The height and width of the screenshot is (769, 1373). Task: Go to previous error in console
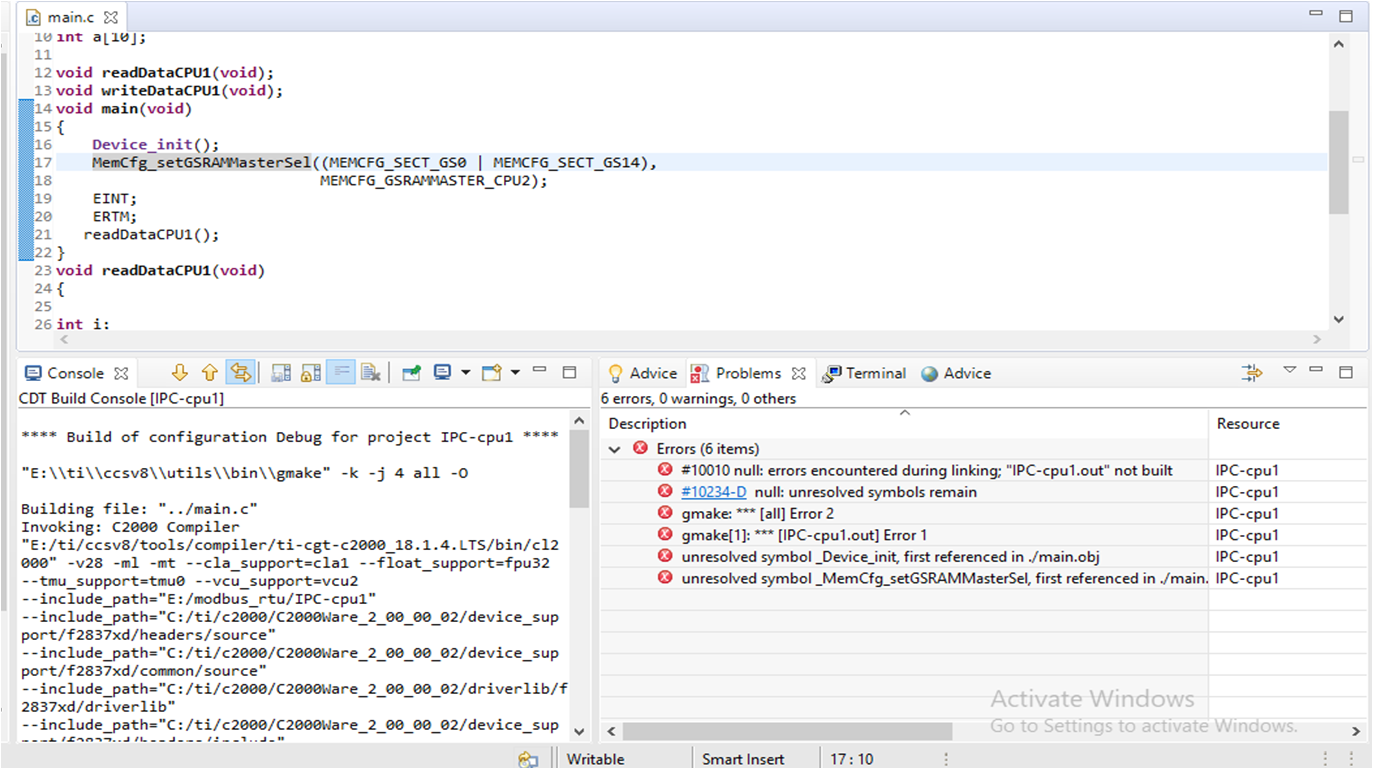tap(210, 373)
